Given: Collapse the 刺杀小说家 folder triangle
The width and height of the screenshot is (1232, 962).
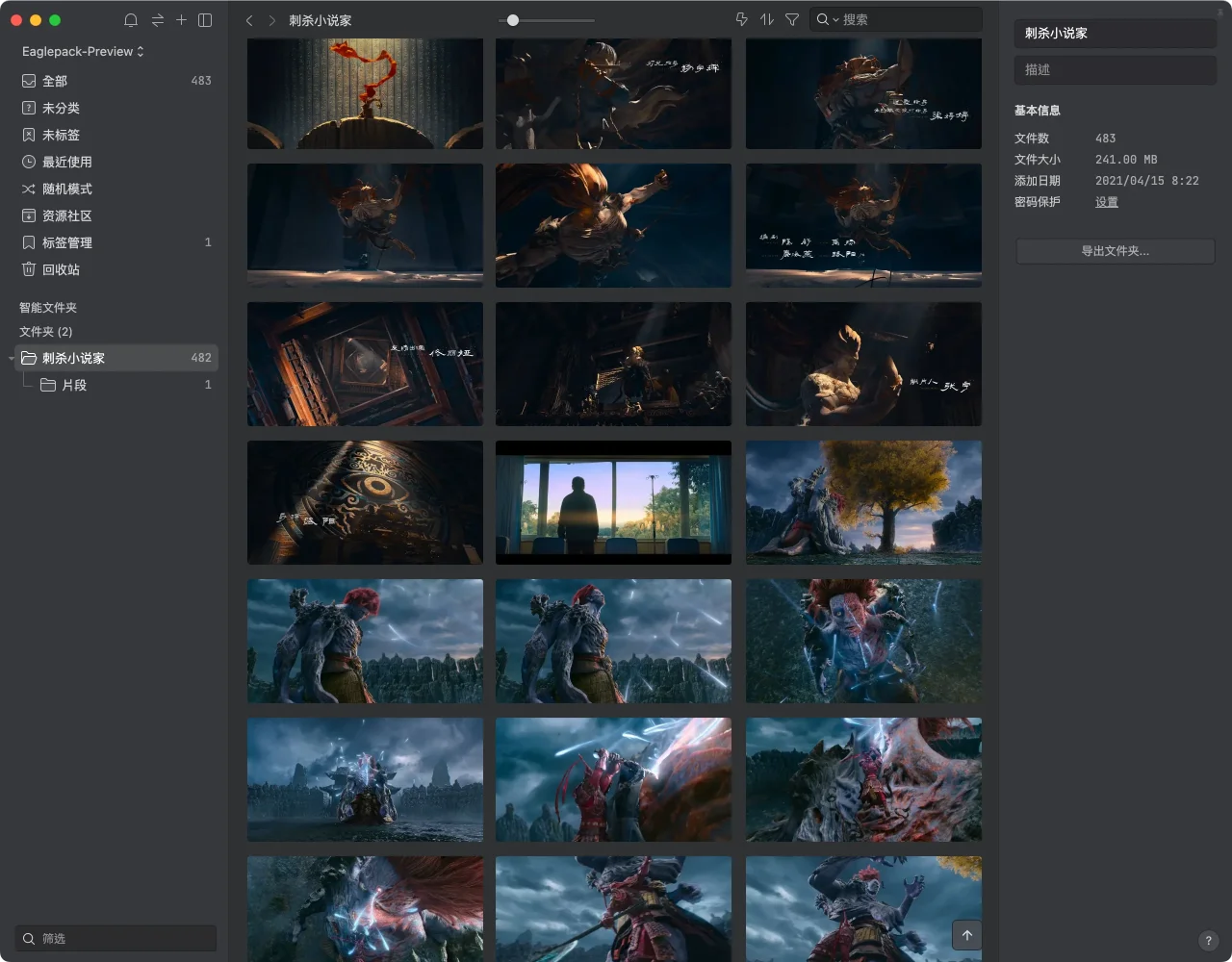Looking at the screenshot, I should 12,359.
